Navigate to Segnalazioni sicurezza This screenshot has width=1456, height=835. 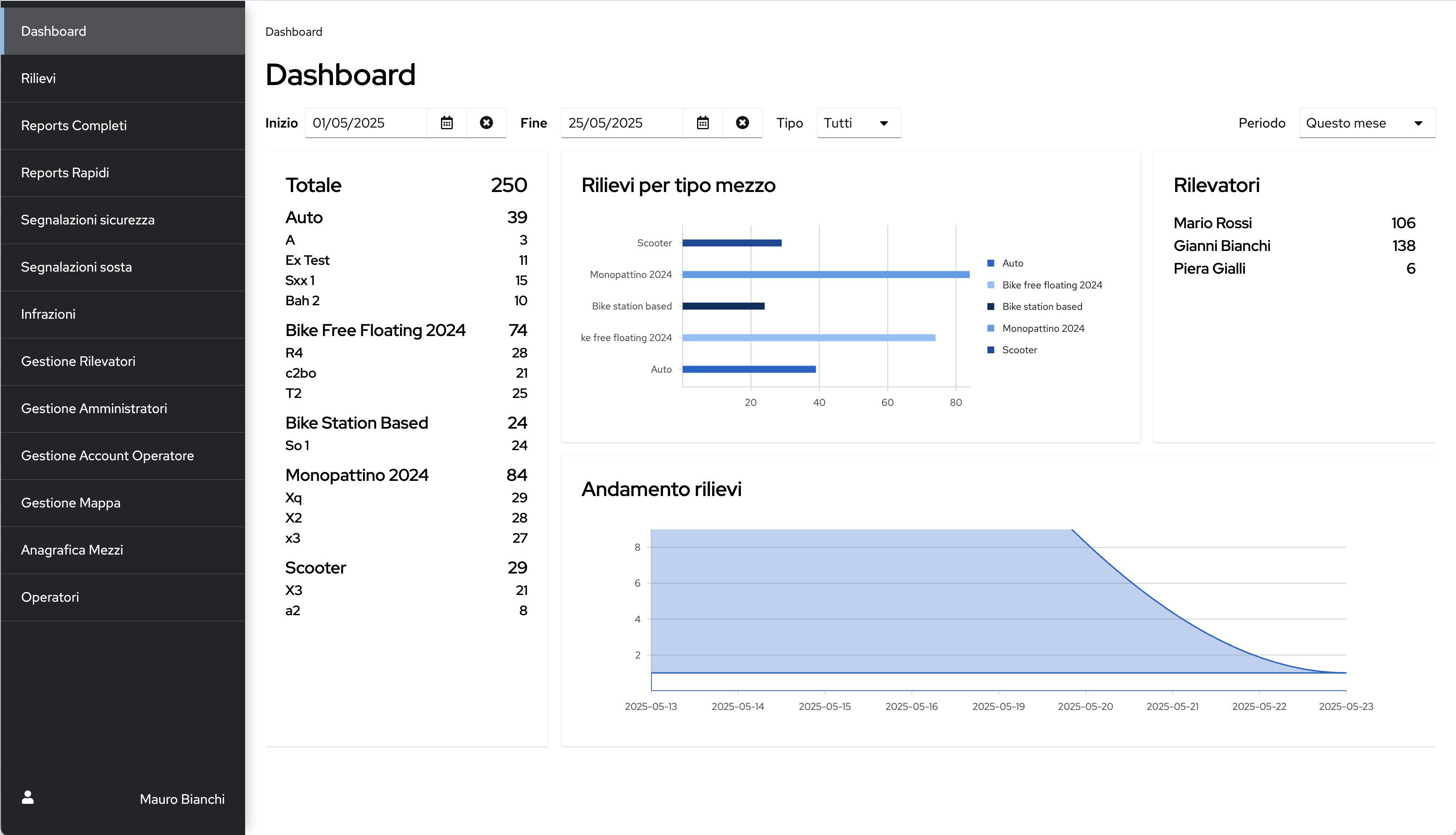(88, 220)
